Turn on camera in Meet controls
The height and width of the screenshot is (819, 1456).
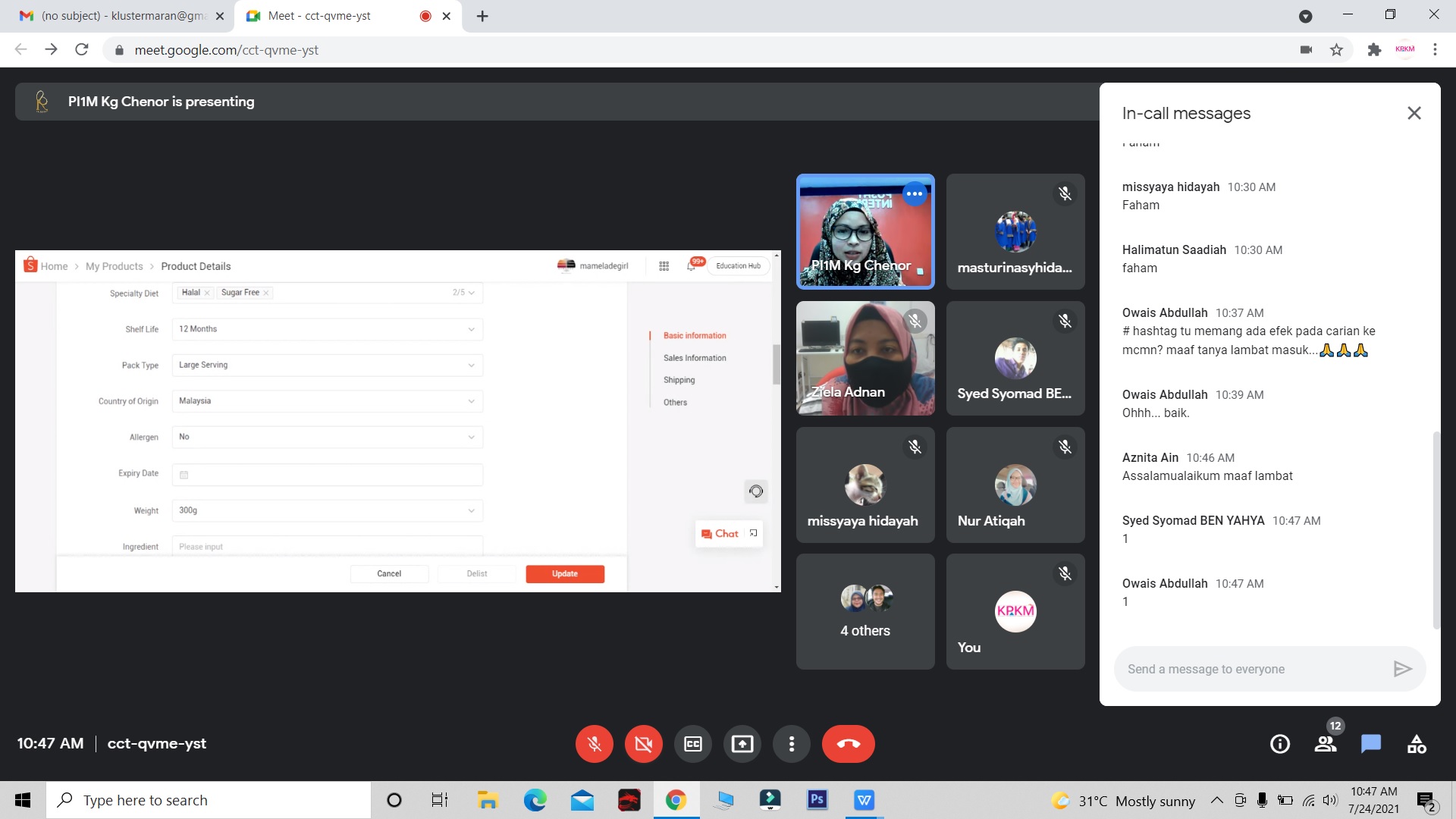pyautogui.click(x=643, y=744)
